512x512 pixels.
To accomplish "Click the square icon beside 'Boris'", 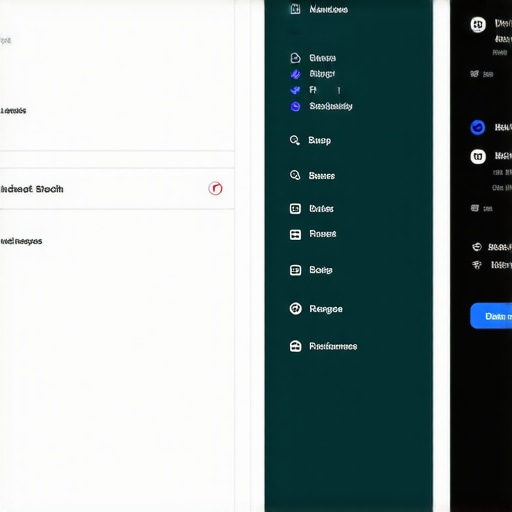I will point(295,270).
